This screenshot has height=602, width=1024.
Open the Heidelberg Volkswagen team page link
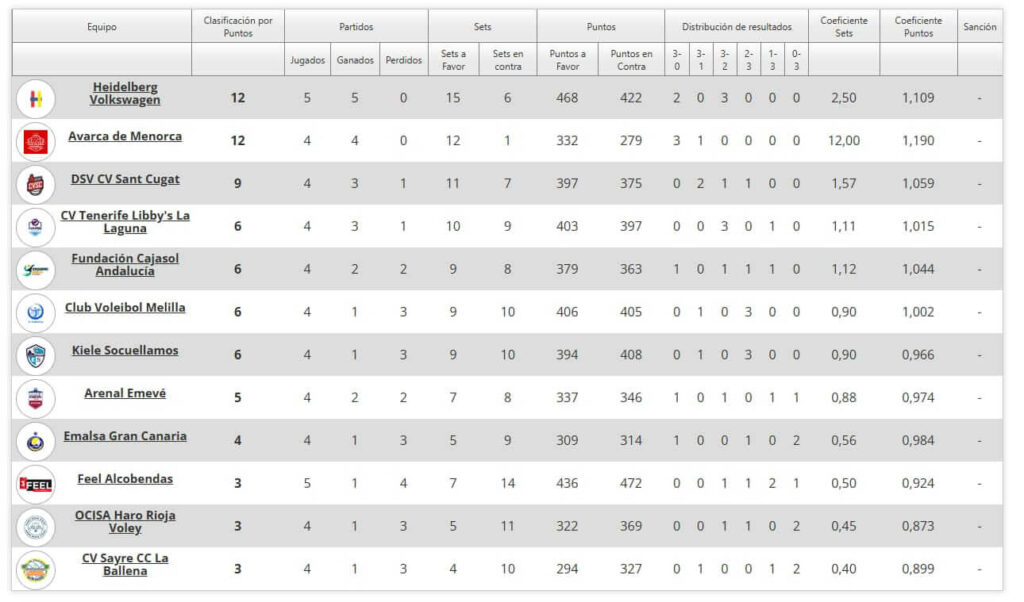123,96
